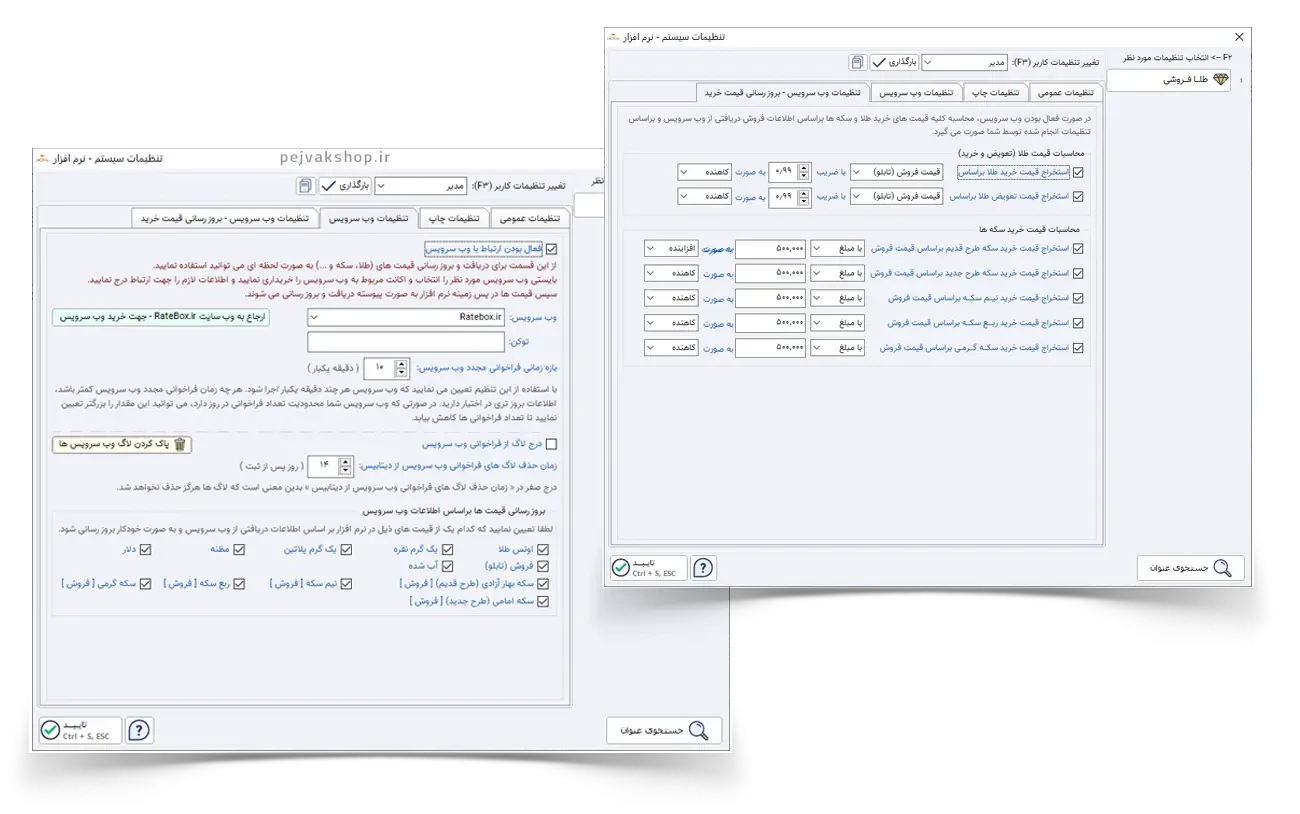Viewport: 1300px width, 814px height.
Task: Click the ارجاع به وب سایت RateBox.ir button
Action: click(x=160, y=317)
